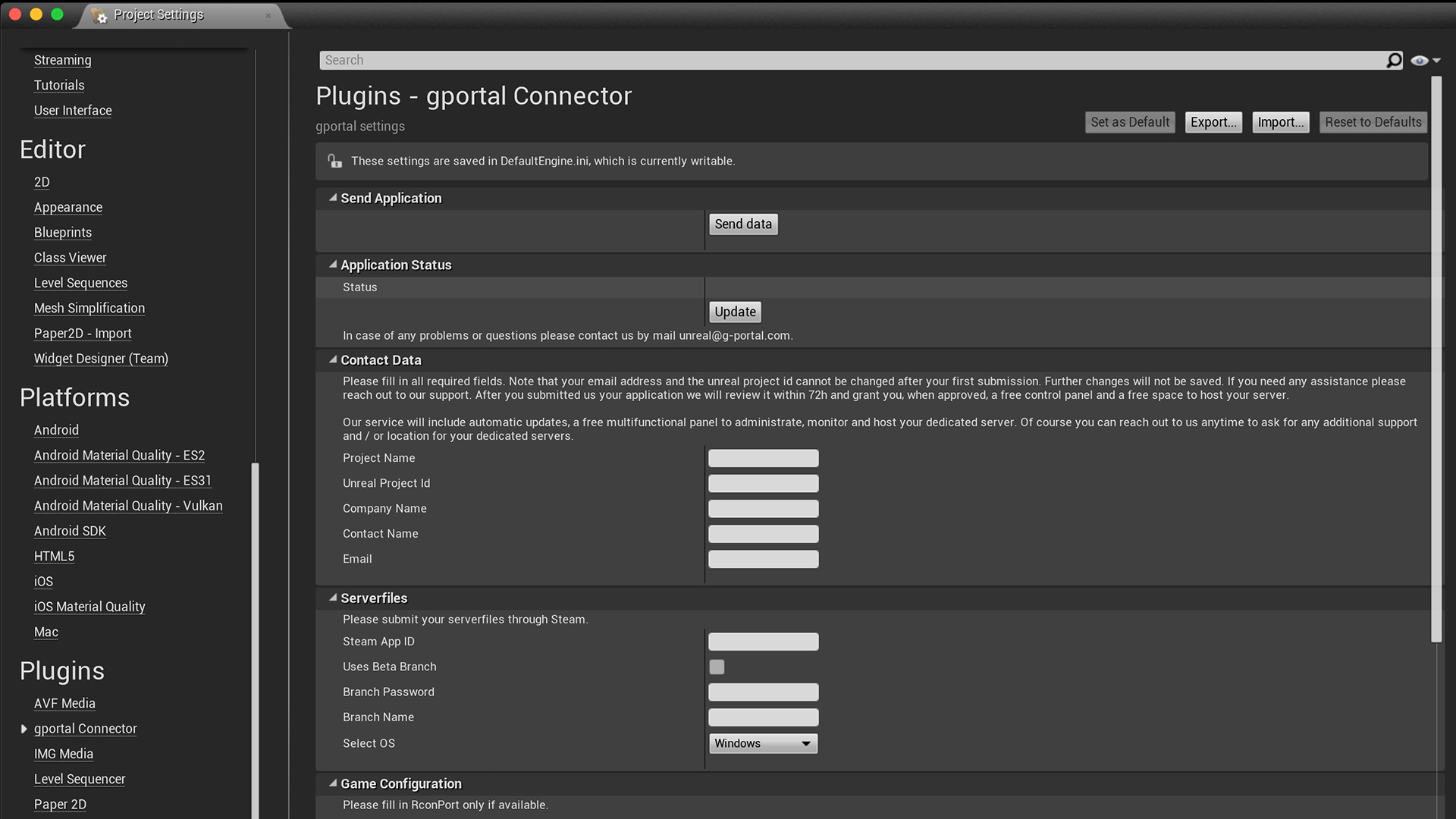Collapse the Send Application section
1456x819 pixels.
[333, 198]
